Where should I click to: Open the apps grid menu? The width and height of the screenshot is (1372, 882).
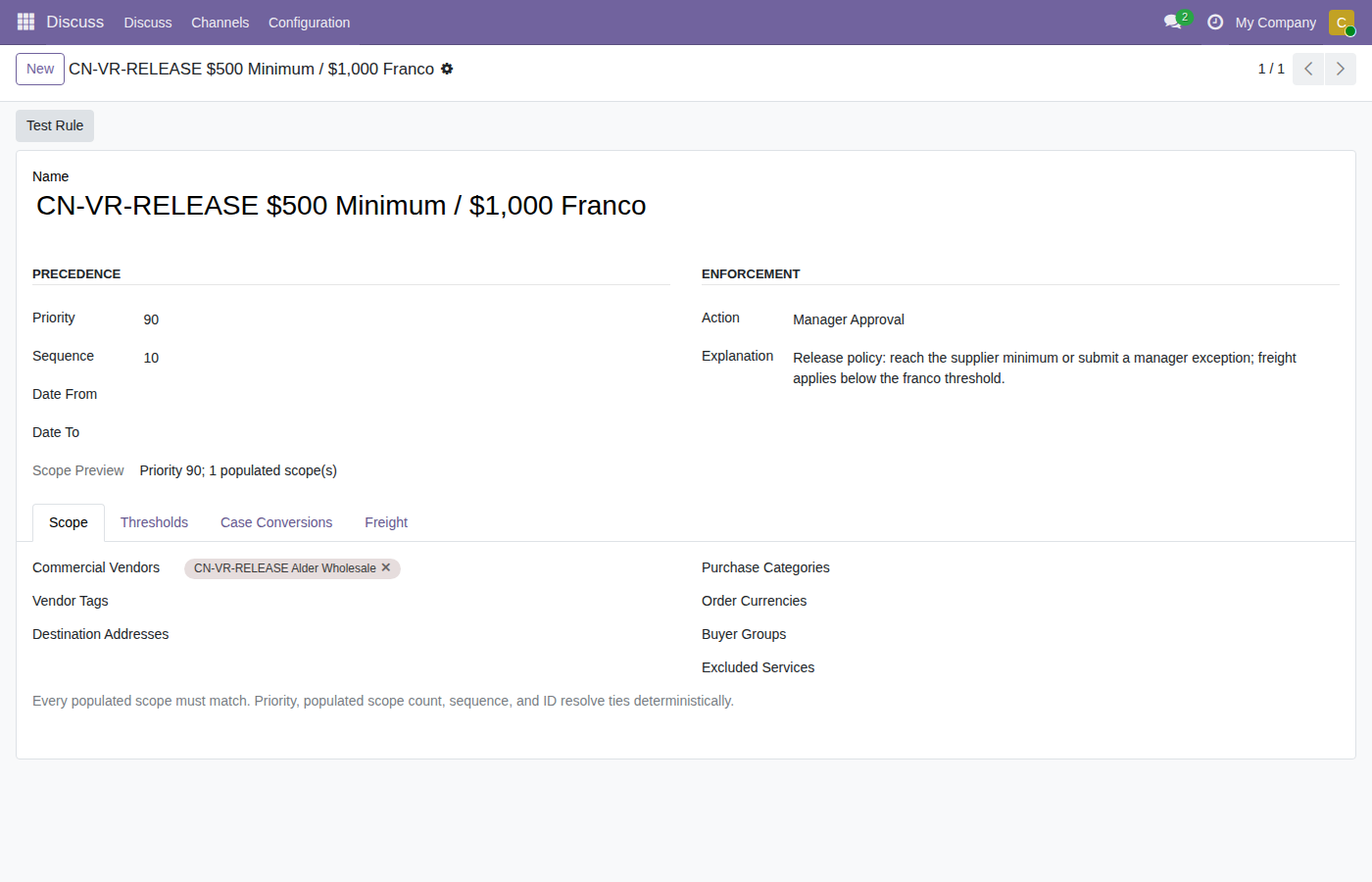pyautogui.click(x=25, y=22)
